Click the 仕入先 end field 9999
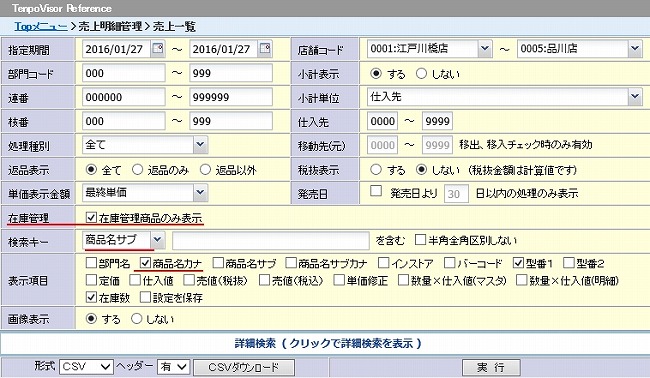 (437, 121)
